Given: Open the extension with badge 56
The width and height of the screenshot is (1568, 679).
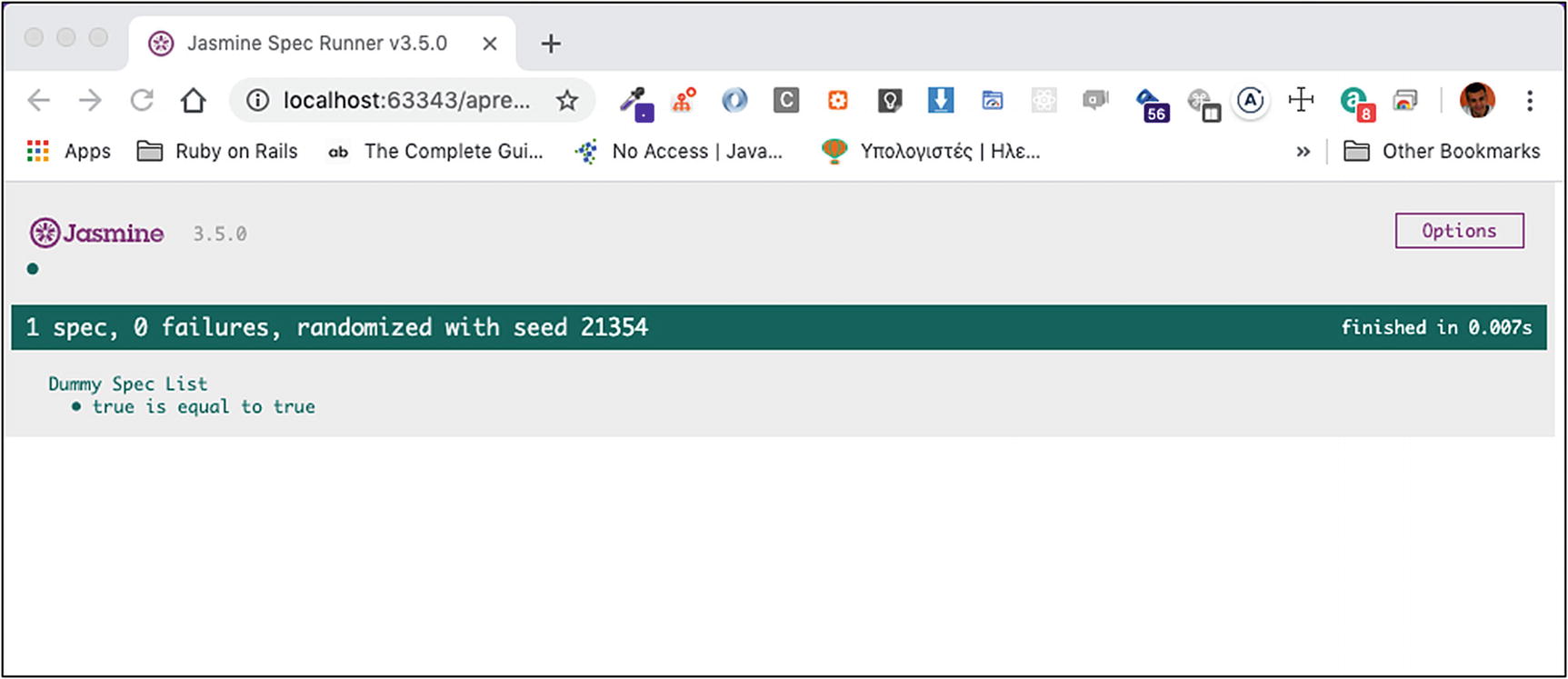Looking at the screenshot, I should coord(1152,105).
